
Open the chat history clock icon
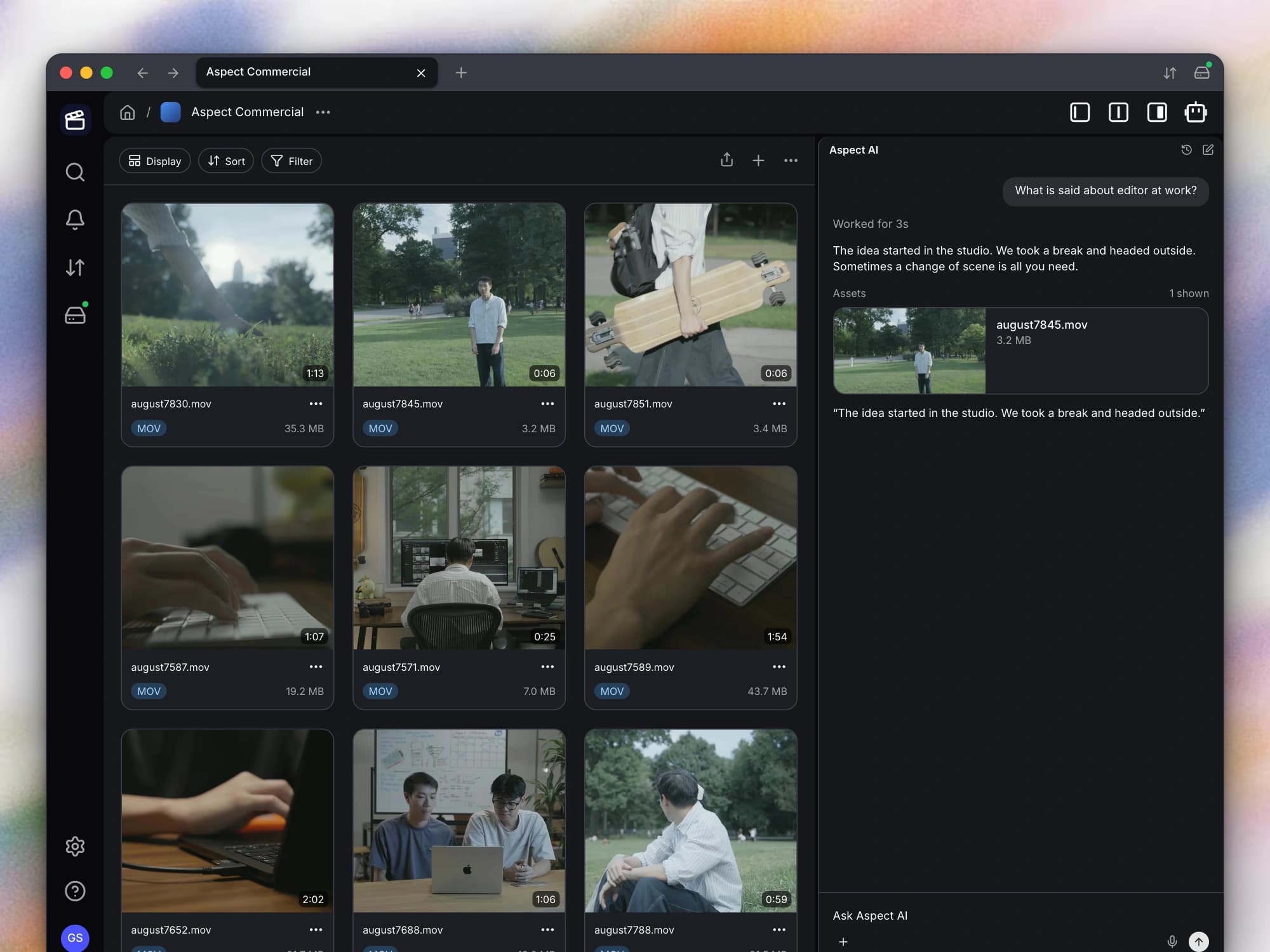pyautogui.click(x=1186, y=150)
